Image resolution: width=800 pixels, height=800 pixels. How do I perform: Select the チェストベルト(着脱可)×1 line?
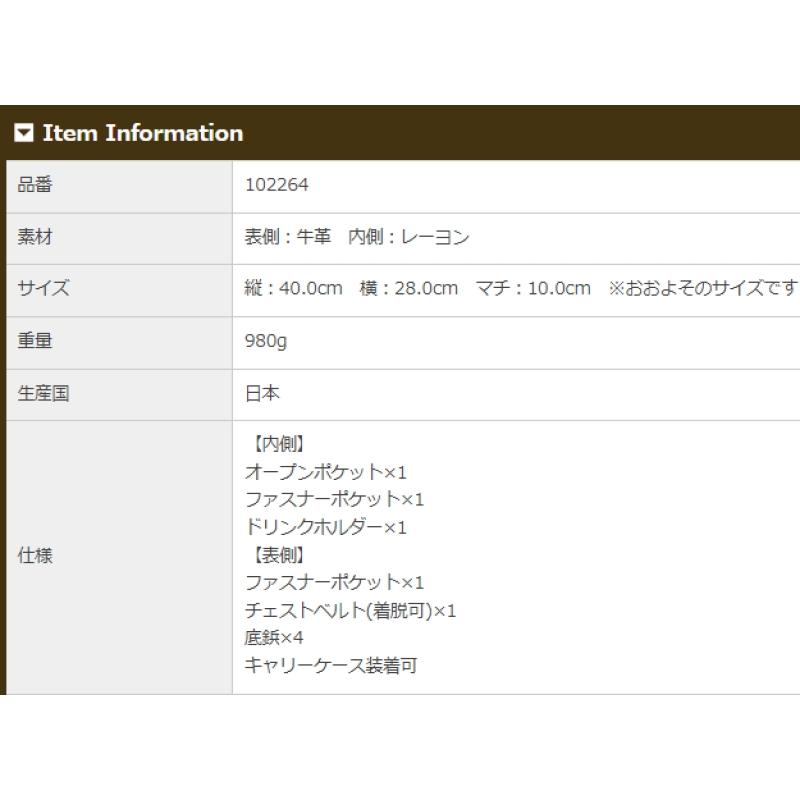pos(350,611)
